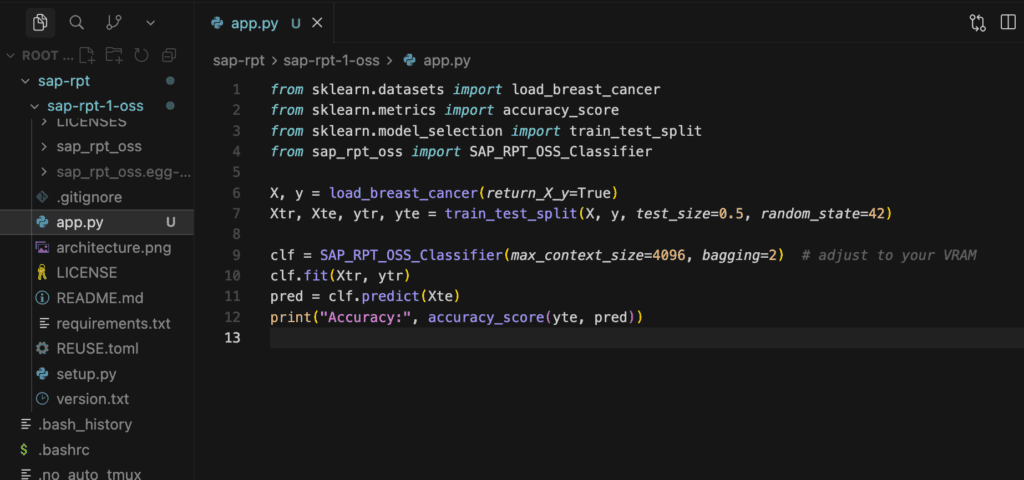The image size is (1024, 480).
Task: Open the Search view icon
Action: point(77,22)
